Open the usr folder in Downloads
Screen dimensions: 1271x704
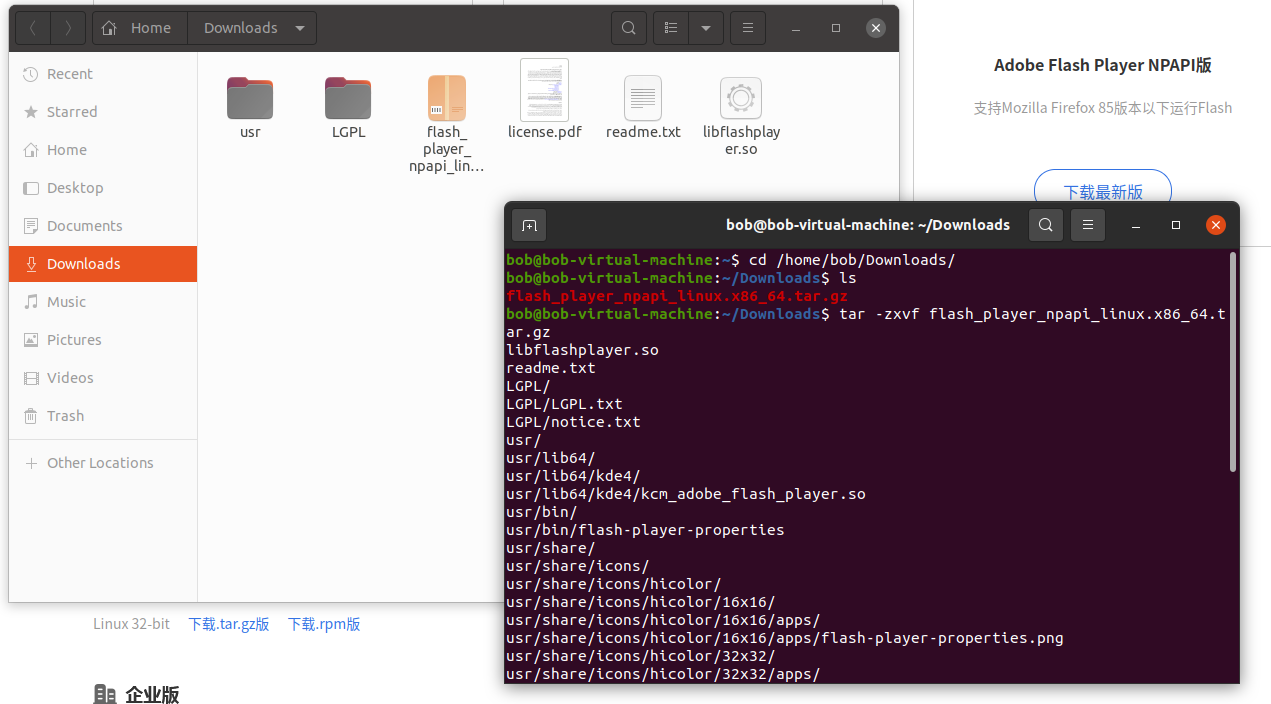[x=249, y=98]
